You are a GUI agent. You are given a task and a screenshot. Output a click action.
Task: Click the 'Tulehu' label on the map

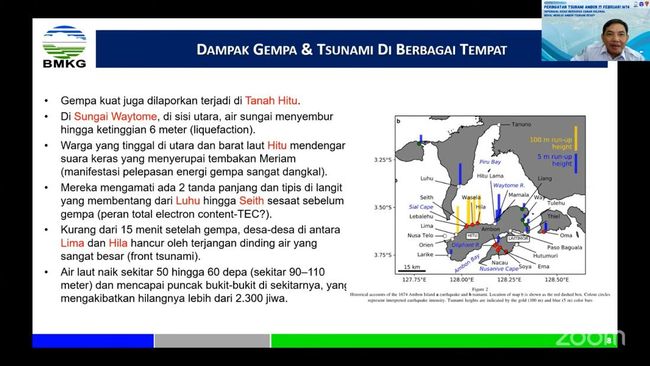556,203
